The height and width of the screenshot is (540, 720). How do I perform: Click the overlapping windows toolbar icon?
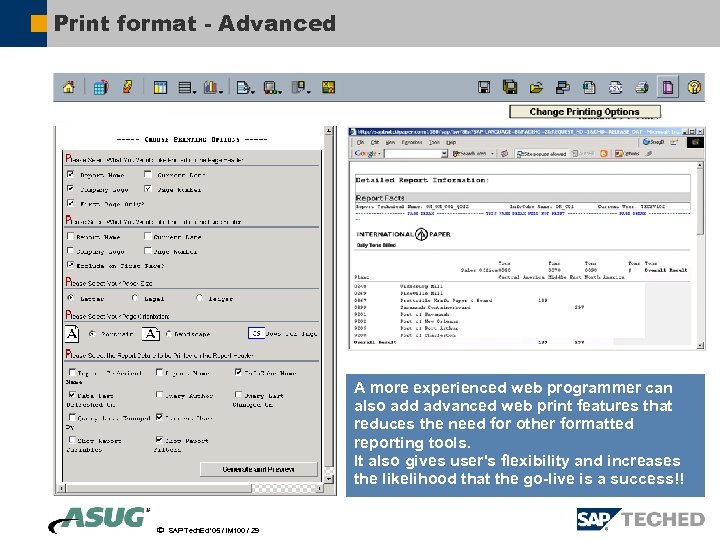(562, 87)
